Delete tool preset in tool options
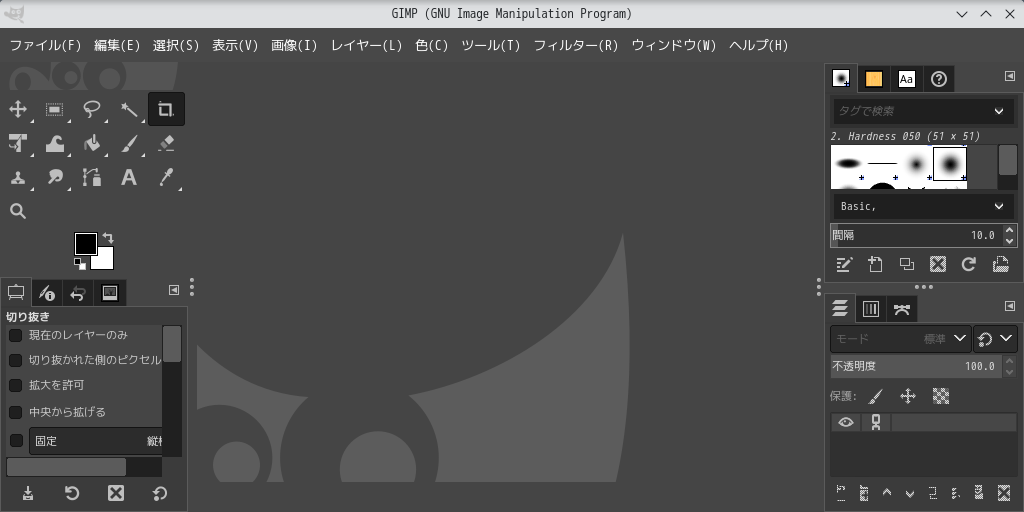This screenshot has height=512, width=1024. pos(116,493)
